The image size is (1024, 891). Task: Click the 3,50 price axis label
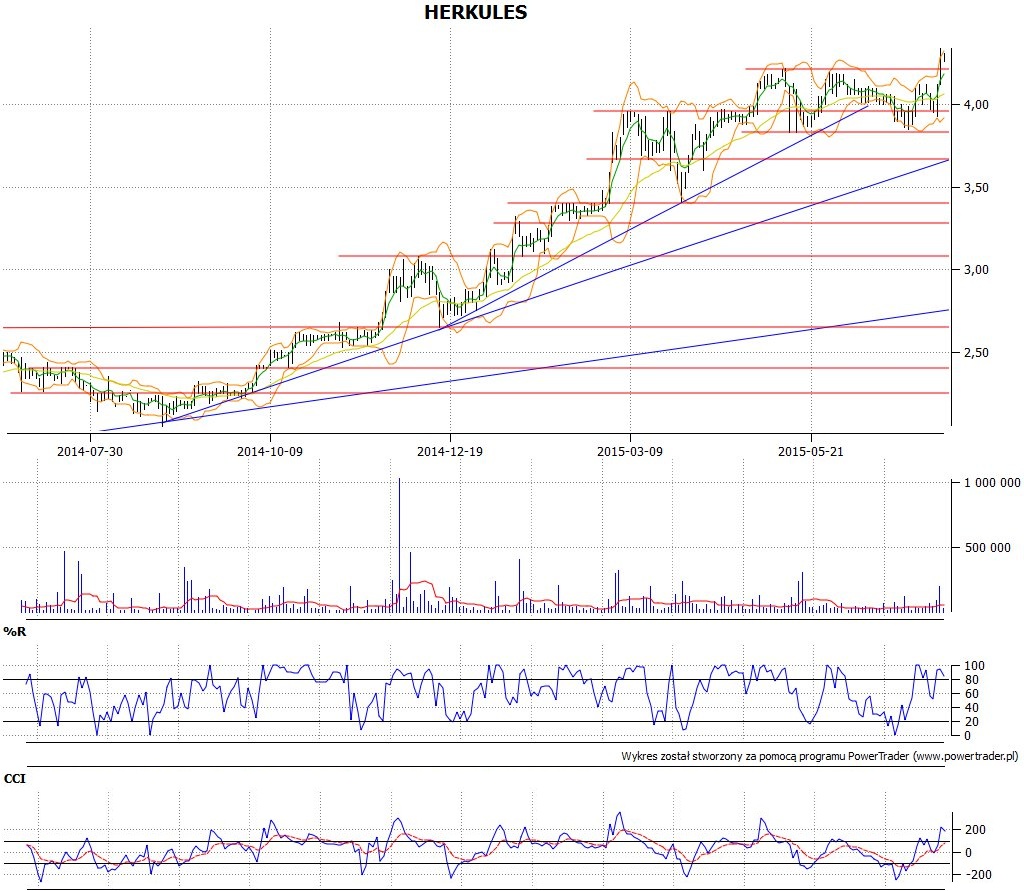tap(976, 187)
